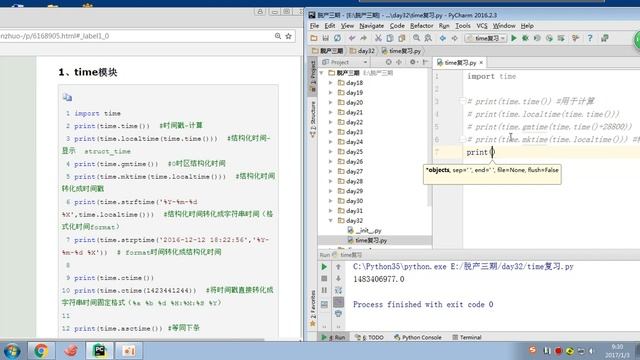Click the navigate Back arrow icon
Viewport: 640px width, 360px height.
pyautogui.click(x=442, y=38)
